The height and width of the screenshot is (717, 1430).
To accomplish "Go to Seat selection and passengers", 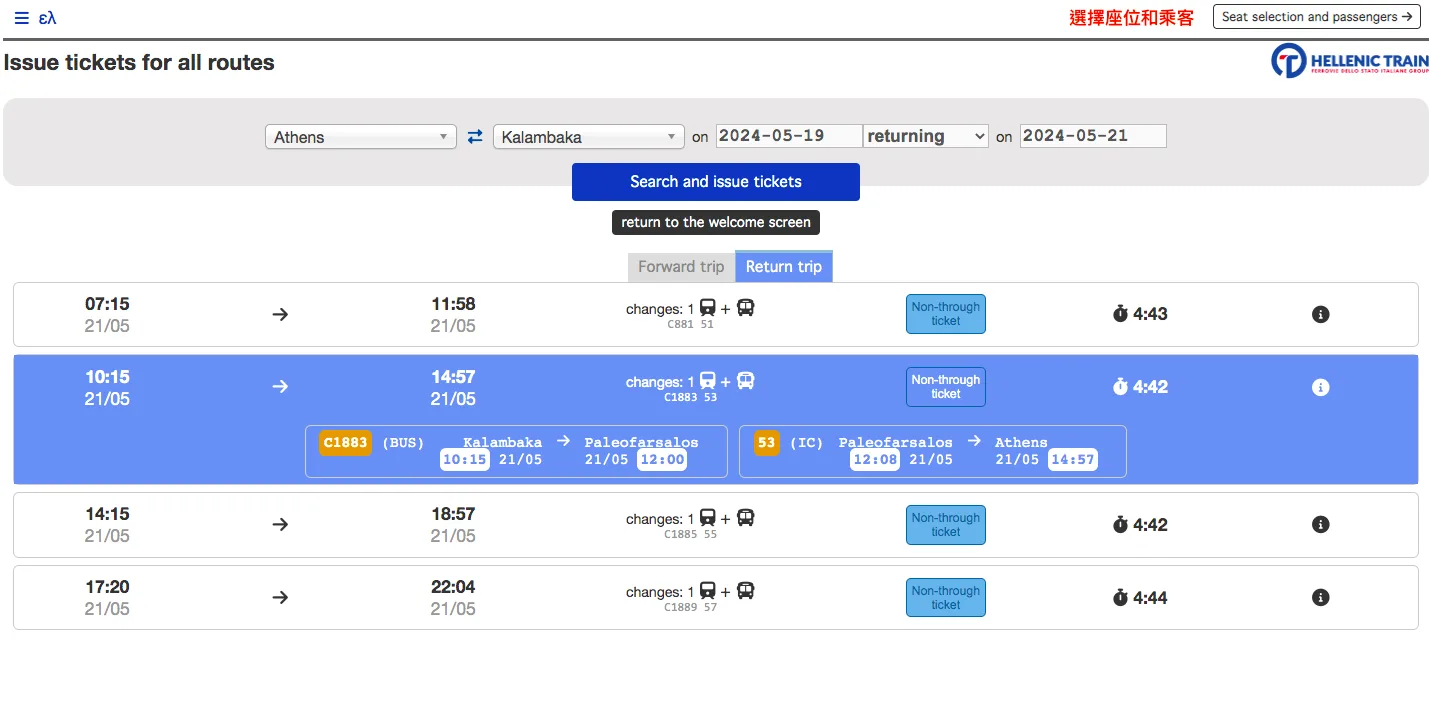I will click(1316, 17).
